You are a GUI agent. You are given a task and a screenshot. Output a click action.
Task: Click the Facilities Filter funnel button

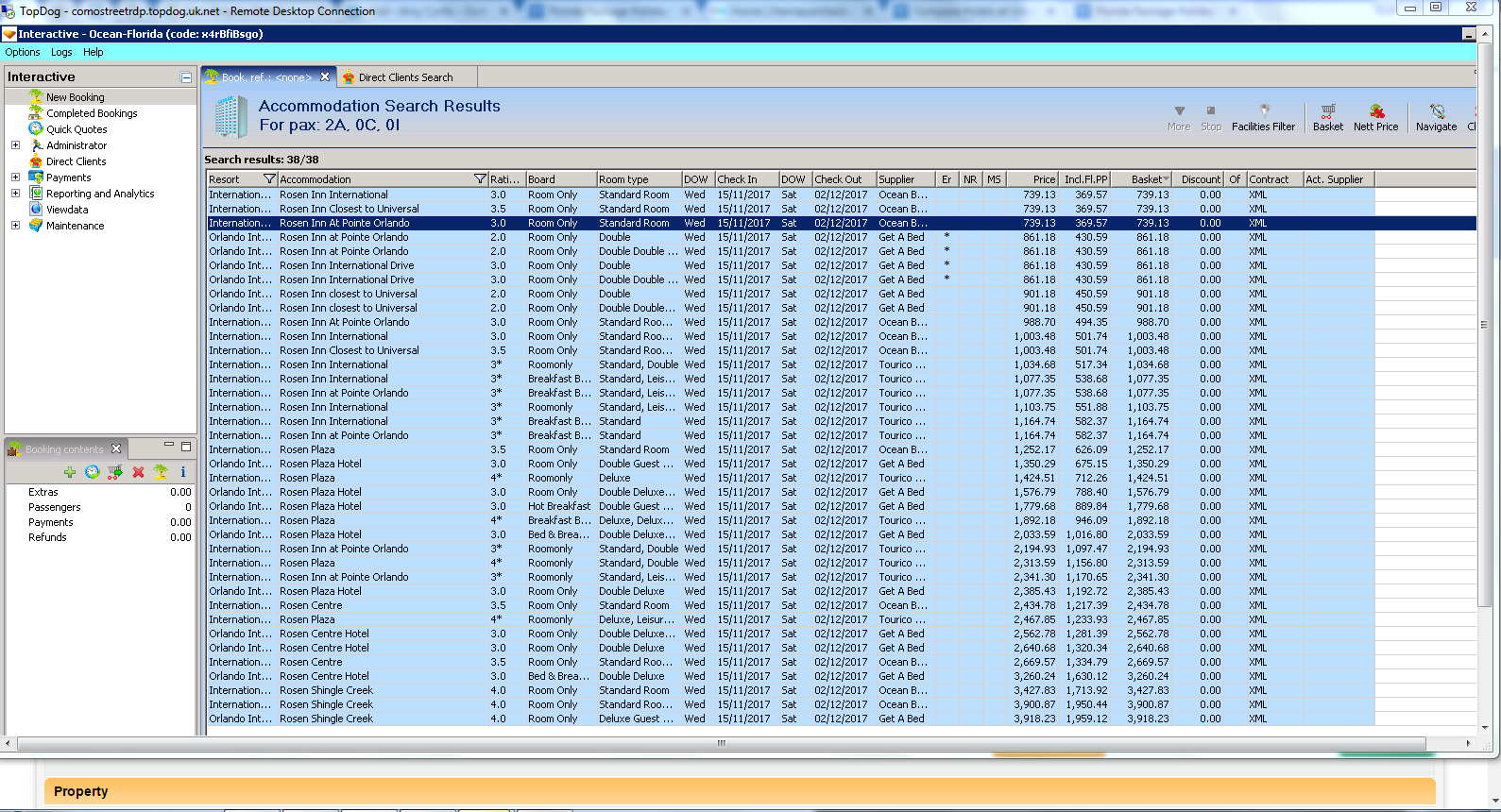click(1263, 117)
